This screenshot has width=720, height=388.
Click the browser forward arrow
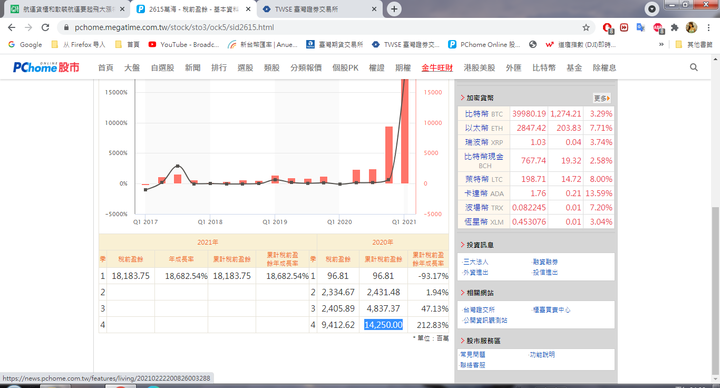click(28, 28)
